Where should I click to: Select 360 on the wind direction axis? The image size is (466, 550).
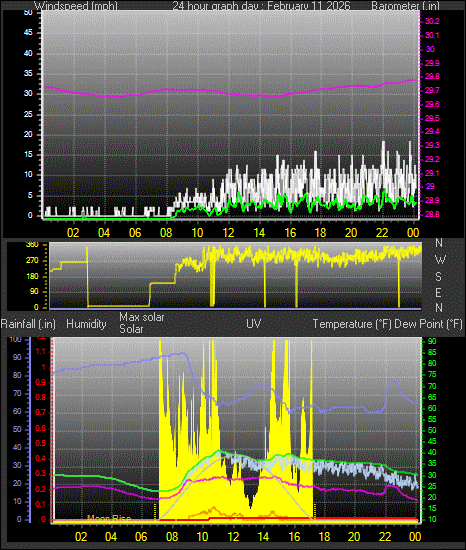[x=32, y=245]
